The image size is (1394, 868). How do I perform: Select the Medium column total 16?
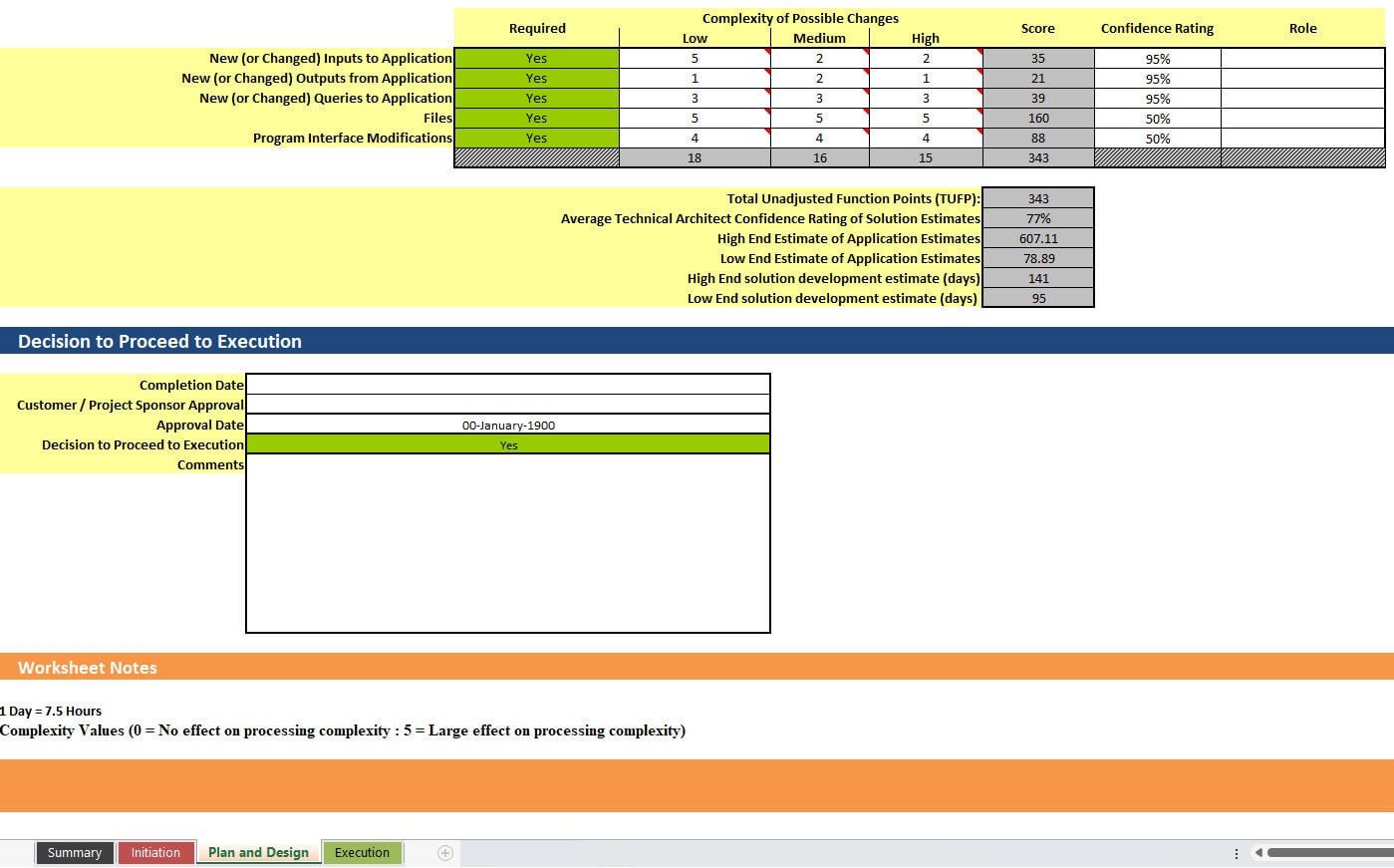820,157
